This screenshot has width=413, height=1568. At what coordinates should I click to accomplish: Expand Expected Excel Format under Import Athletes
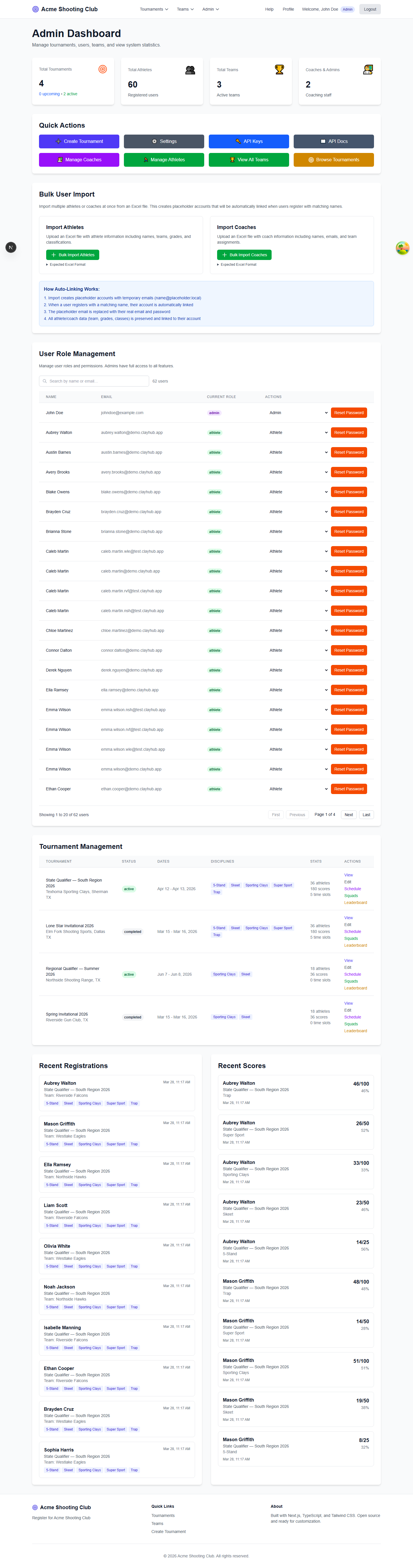click(66, 265)
